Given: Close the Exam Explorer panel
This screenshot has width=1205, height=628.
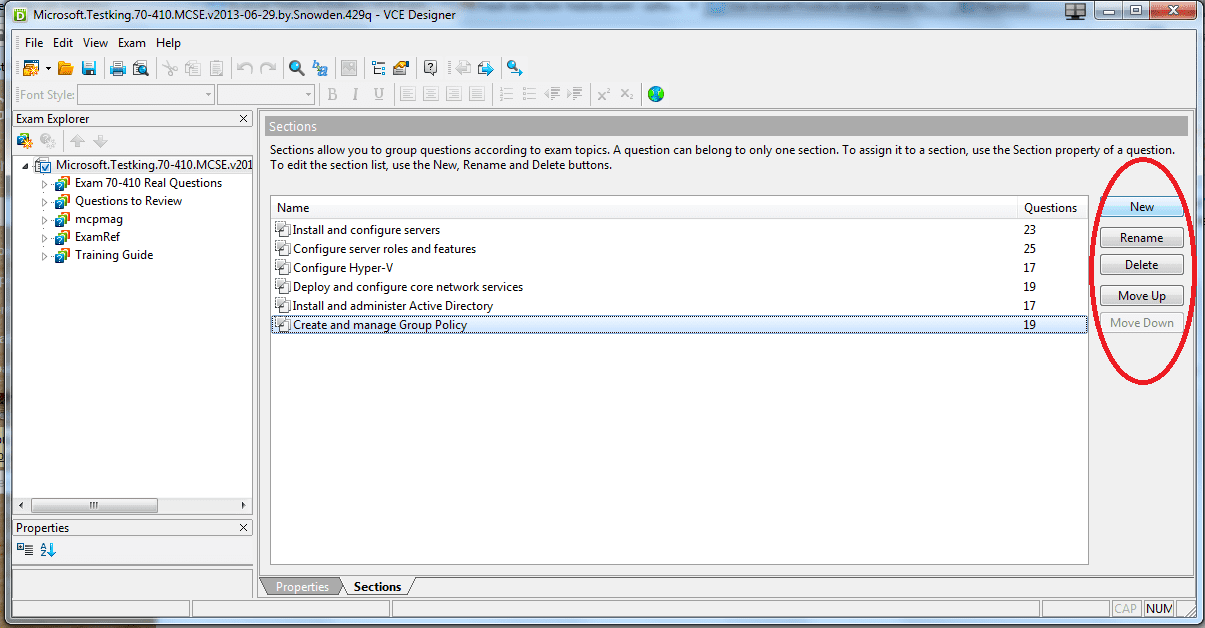Looking at the screenshot, I should click(x=244, y=119).
